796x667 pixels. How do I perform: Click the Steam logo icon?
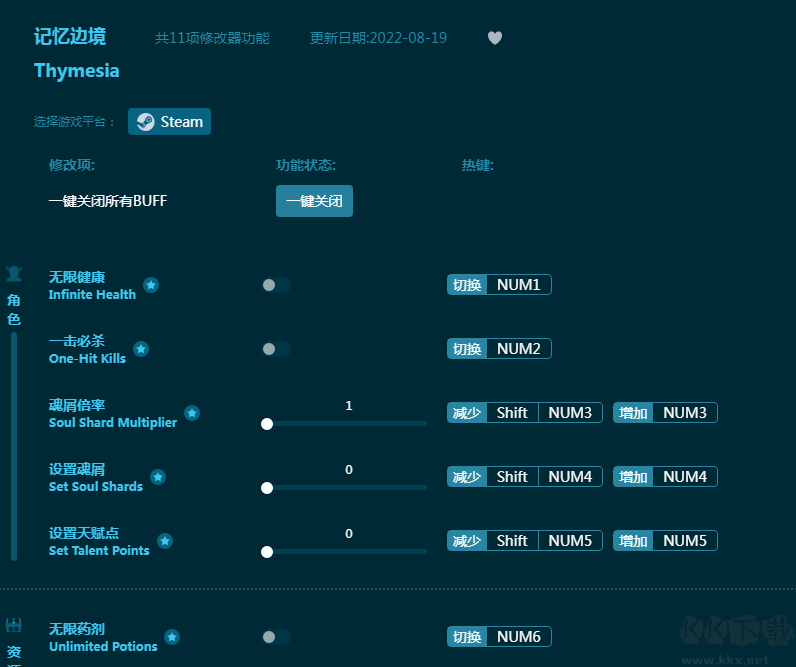146,122
